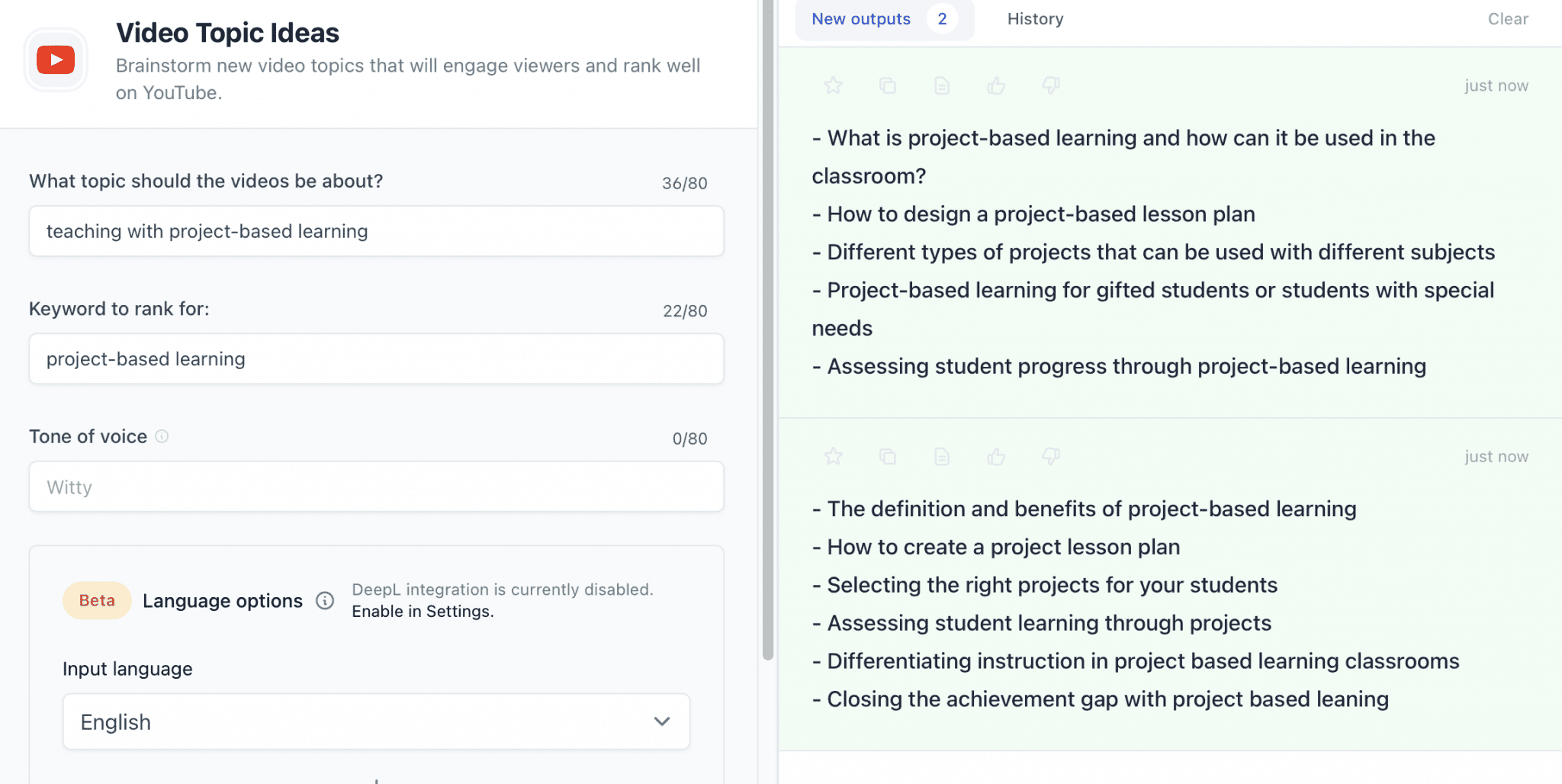Save the first output to a document
Viewport: 1562px width, 784px height.
pyautogui.click(x=942, y=85)
